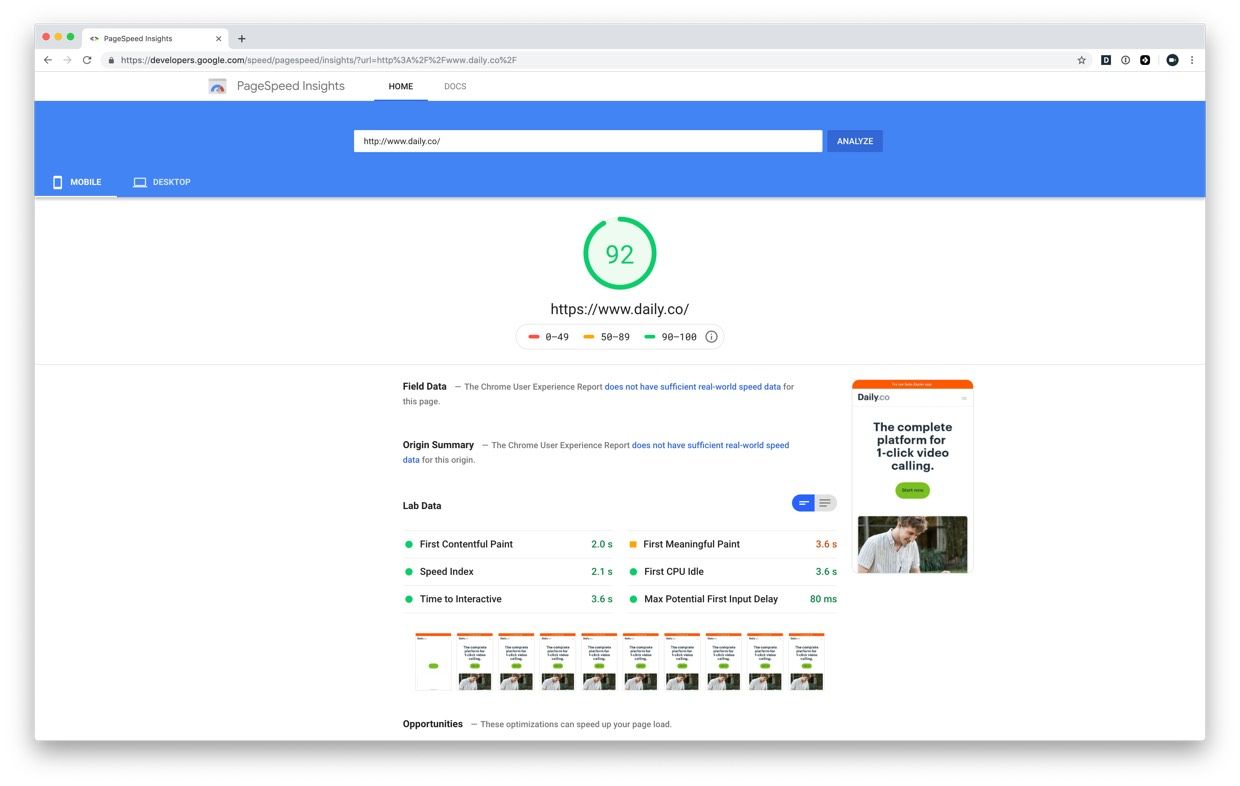
Task: Click the arrow extension icon
Action: click(1145, 60)
